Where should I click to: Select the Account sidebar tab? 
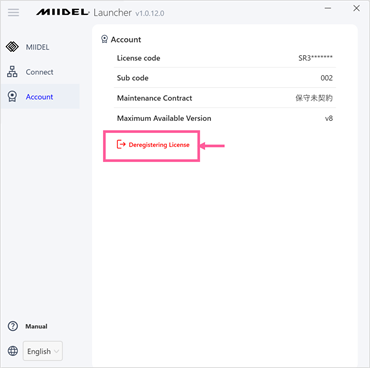[40, 97]
